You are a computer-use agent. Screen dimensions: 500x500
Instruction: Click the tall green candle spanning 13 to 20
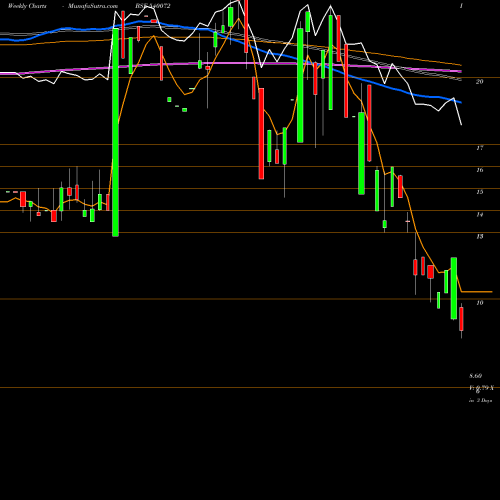(x=115, y=133)
